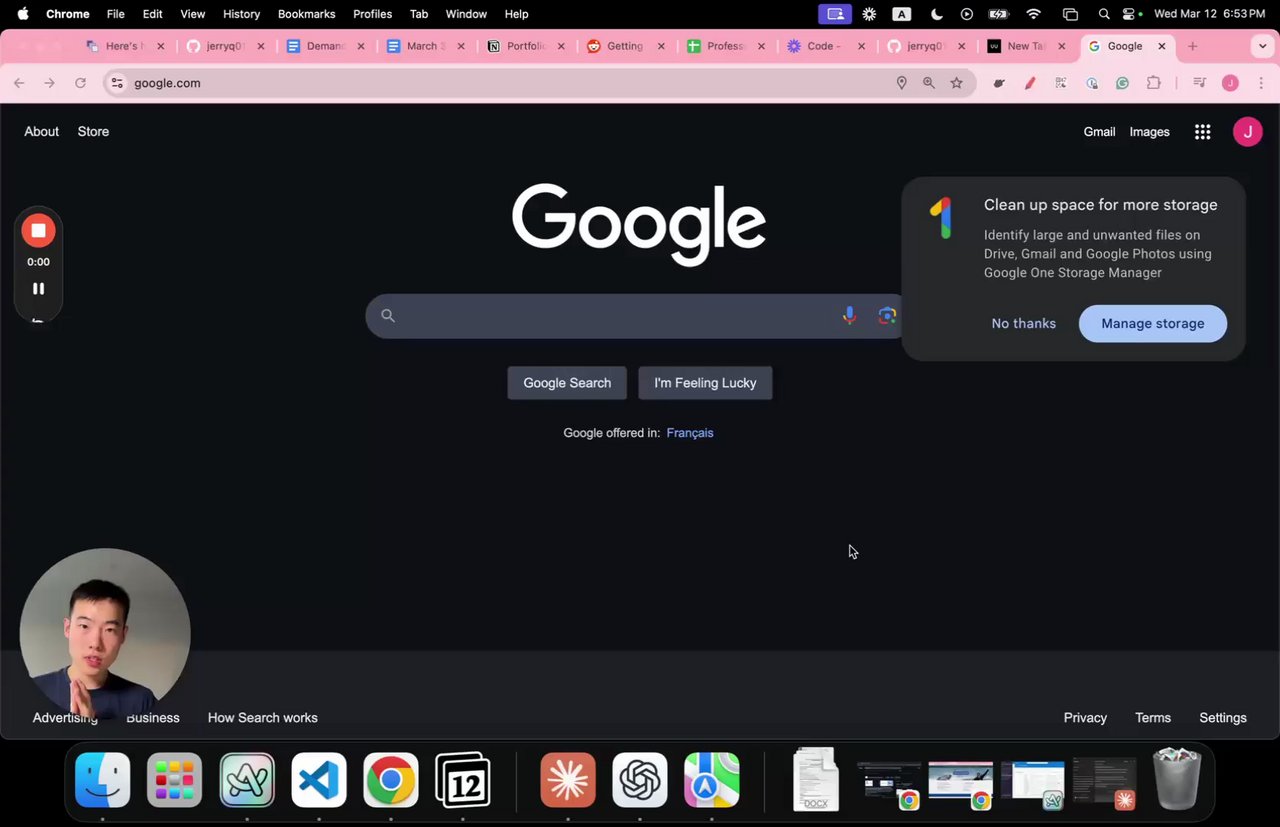Open the Gmail link
Viewport: 1280px width, 827px height.
point(1099,132)
